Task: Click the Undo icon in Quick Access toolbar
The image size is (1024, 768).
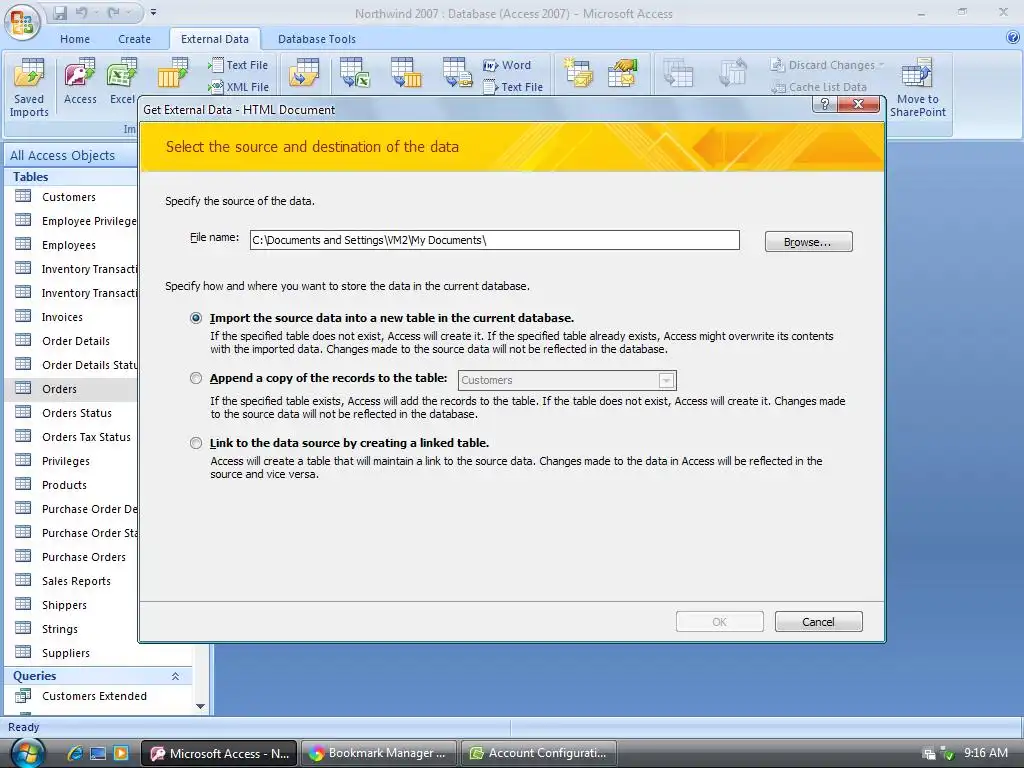Action: (82, 12)
